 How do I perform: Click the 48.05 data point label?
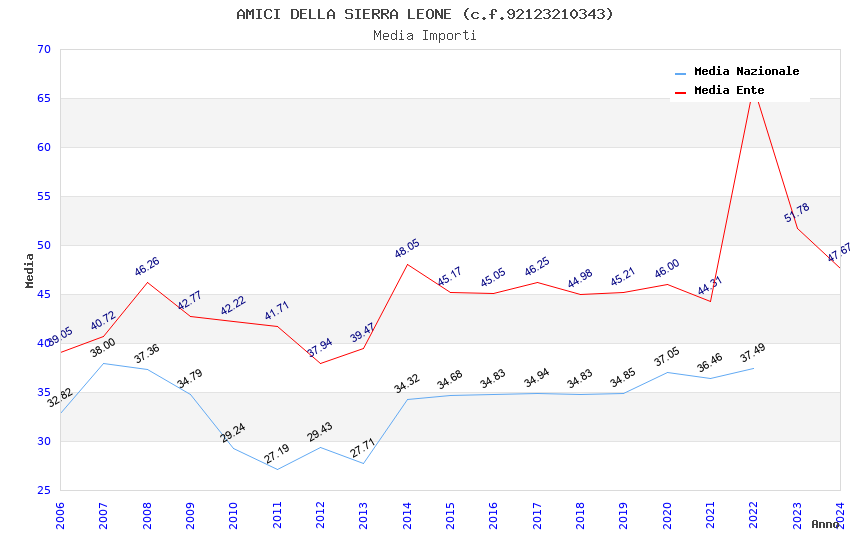pos(407,249)
